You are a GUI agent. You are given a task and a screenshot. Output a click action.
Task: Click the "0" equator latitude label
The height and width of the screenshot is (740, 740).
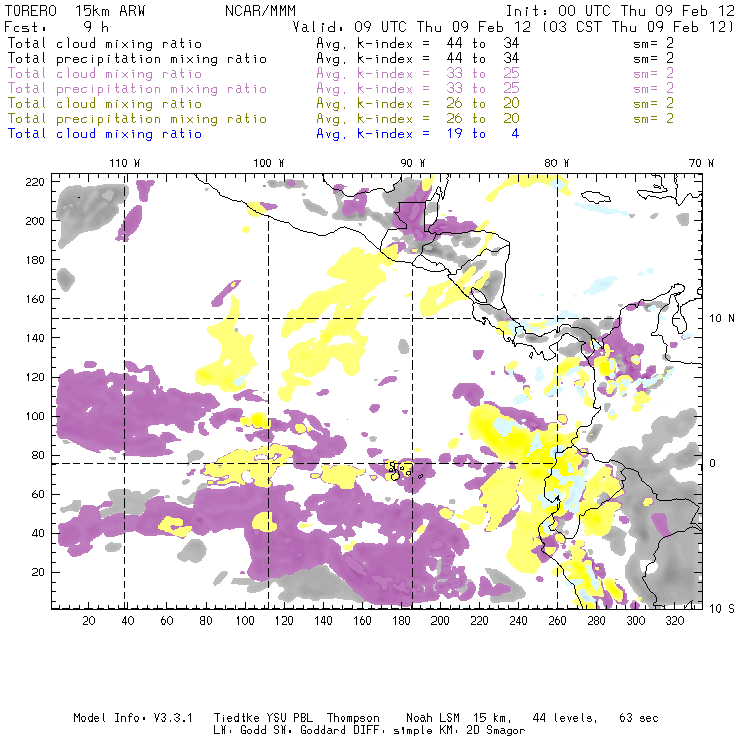pos(713,463)
